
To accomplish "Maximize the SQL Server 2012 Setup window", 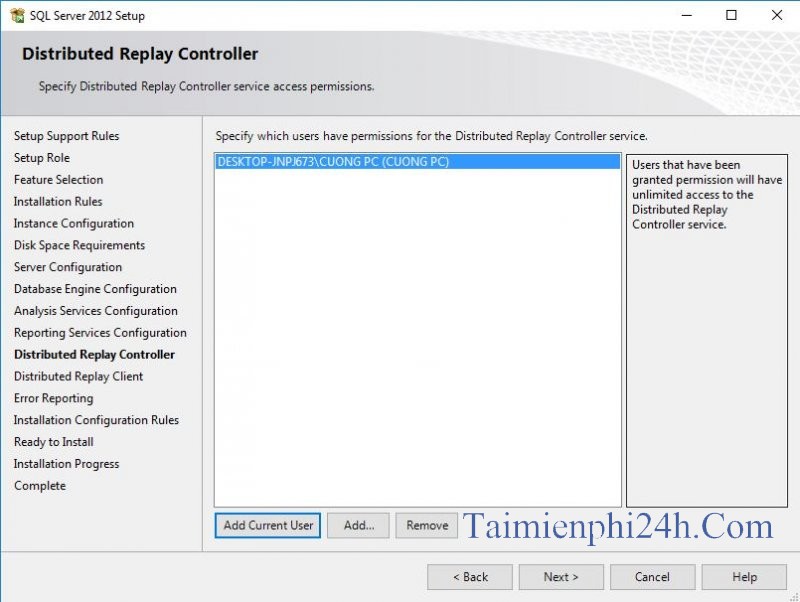I will tap(731, 15).
